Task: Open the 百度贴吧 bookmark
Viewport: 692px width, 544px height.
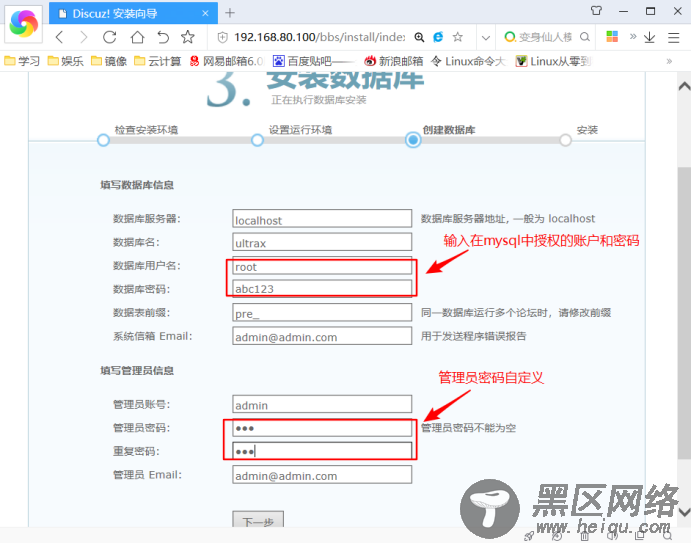Action: tap(313, 61)
